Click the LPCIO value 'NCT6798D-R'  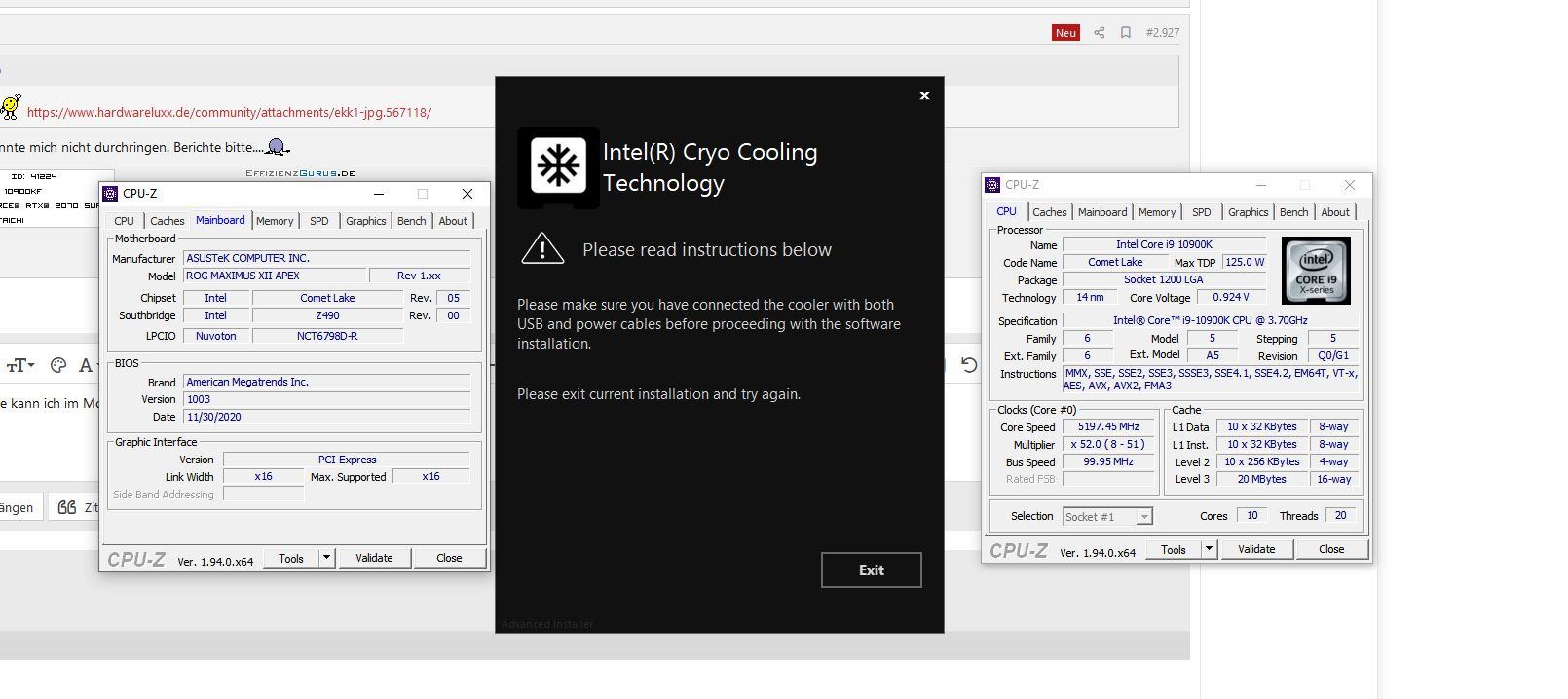click(x=327, y=336)
